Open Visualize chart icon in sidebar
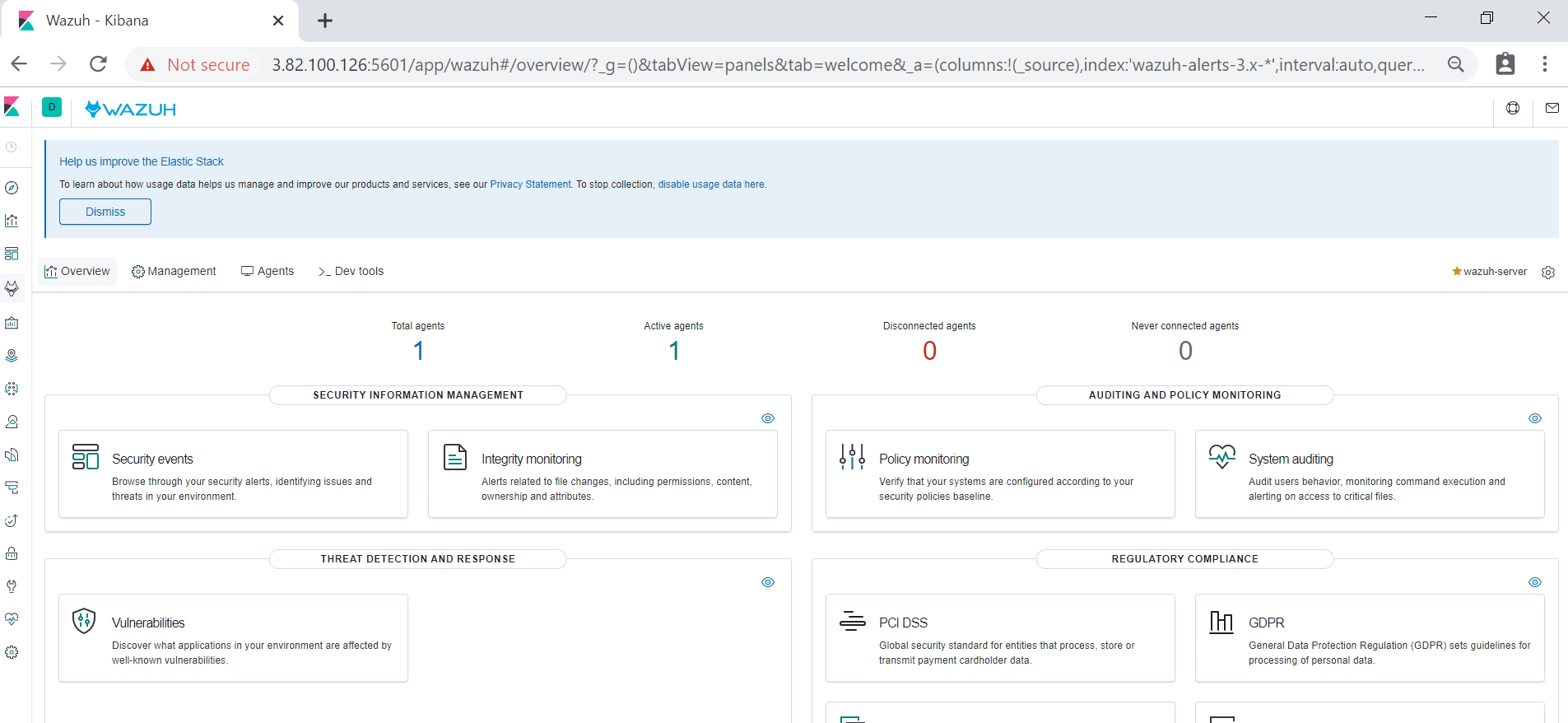This screenshot has height=723, width=1568. click(x=12, y=221)
